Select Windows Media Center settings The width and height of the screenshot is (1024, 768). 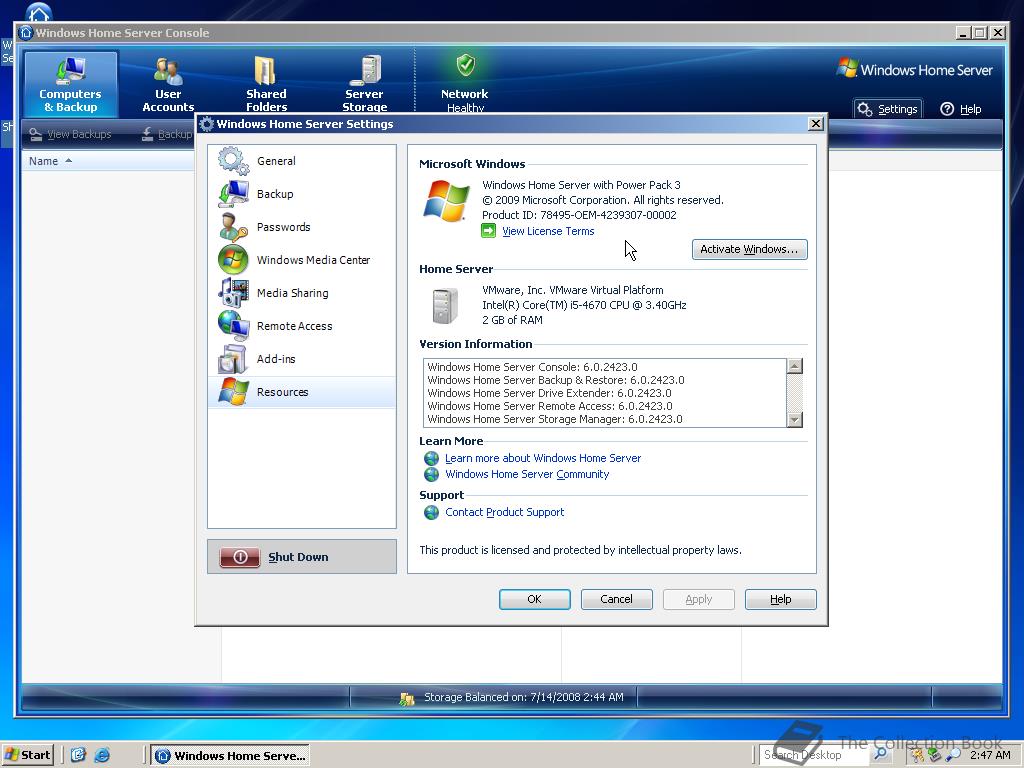[x=302, y=260]
